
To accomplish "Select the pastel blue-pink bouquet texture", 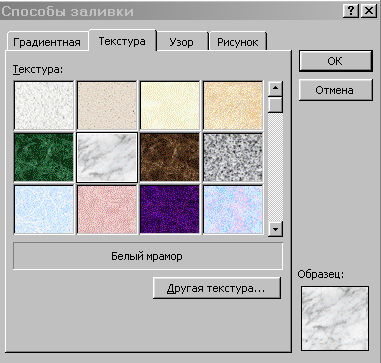I will [233, 209].
